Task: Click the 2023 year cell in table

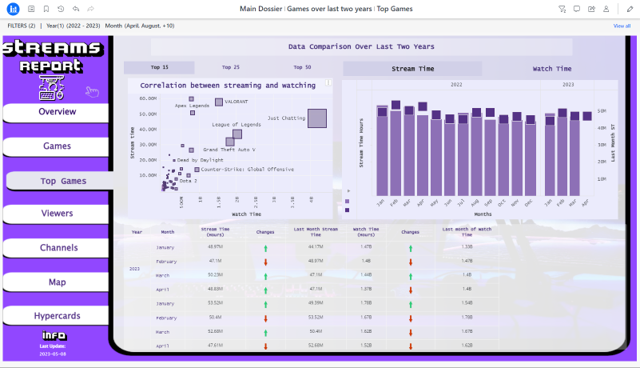Action: pos(134,269)
